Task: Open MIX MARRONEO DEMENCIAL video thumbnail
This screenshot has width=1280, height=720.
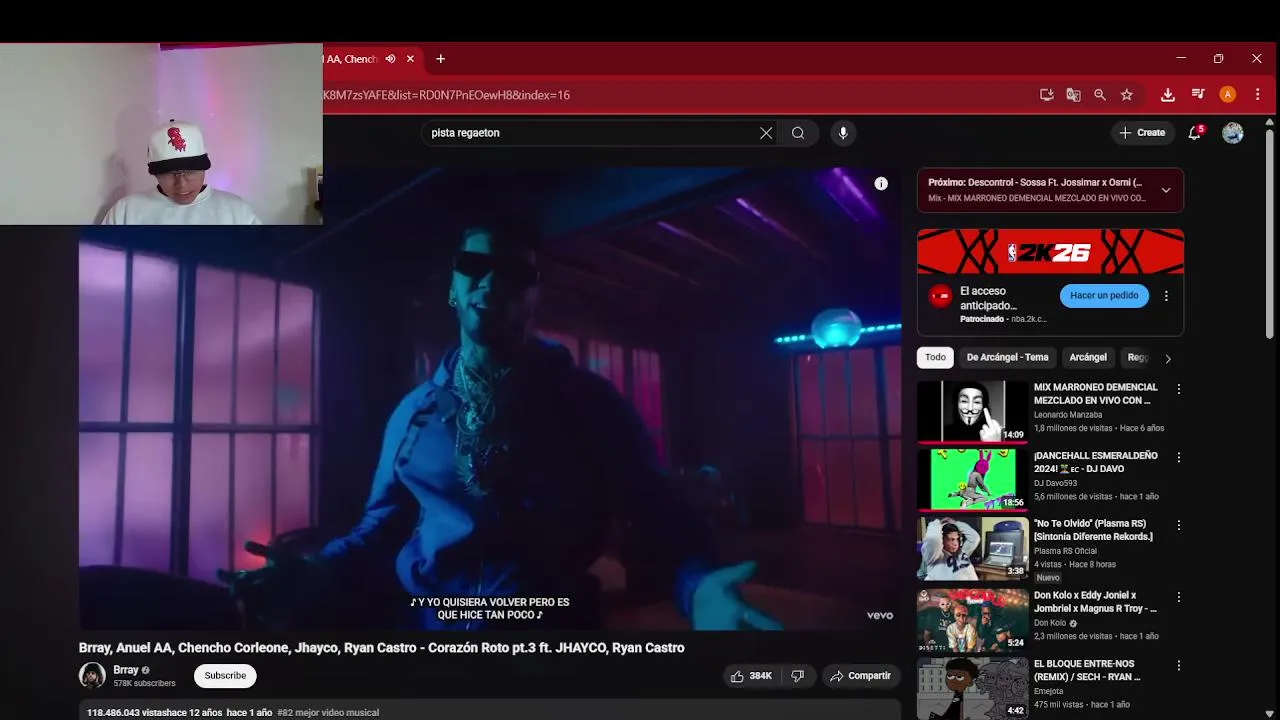Action: point(973,411)
